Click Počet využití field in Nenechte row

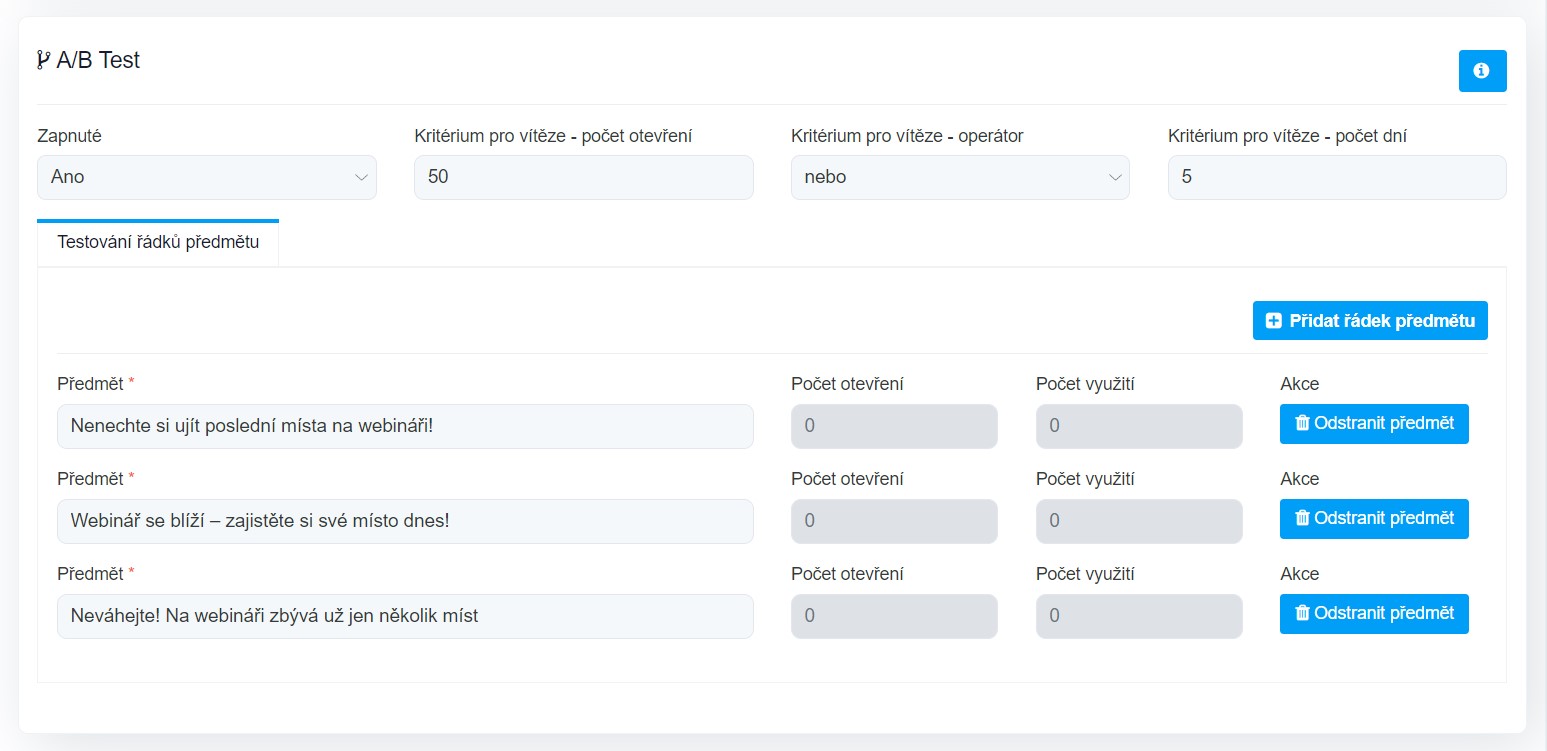point(1139,426)
